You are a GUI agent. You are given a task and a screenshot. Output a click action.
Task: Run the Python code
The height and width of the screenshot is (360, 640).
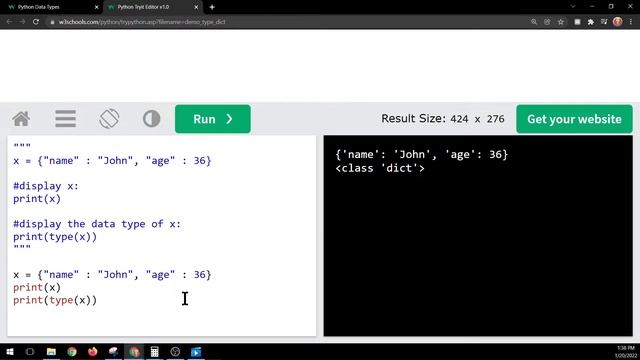click(213, 119)
